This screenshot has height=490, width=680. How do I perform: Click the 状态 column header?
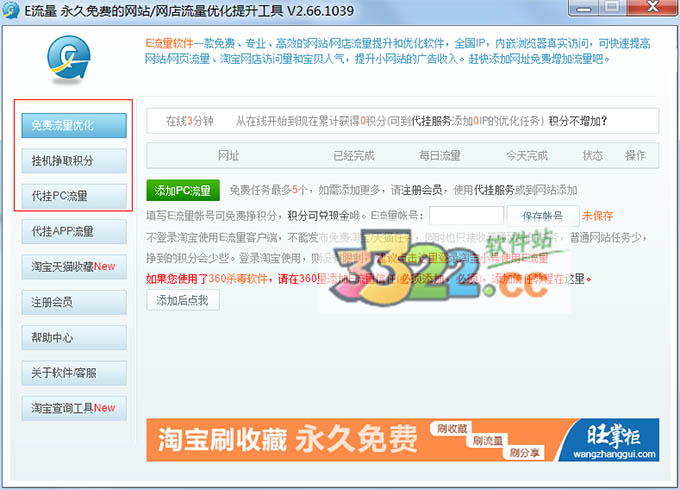(x=592, y=155)
